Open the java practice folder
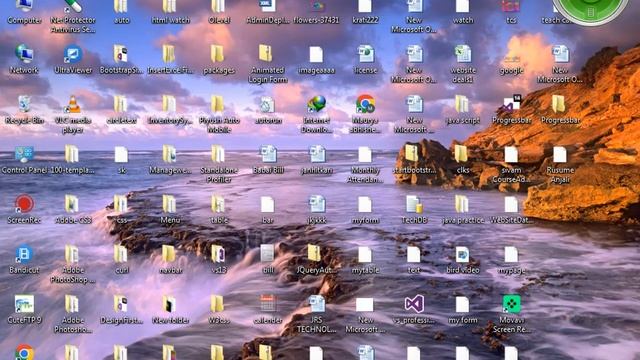 pyautogui.click(x=462, y=204)
